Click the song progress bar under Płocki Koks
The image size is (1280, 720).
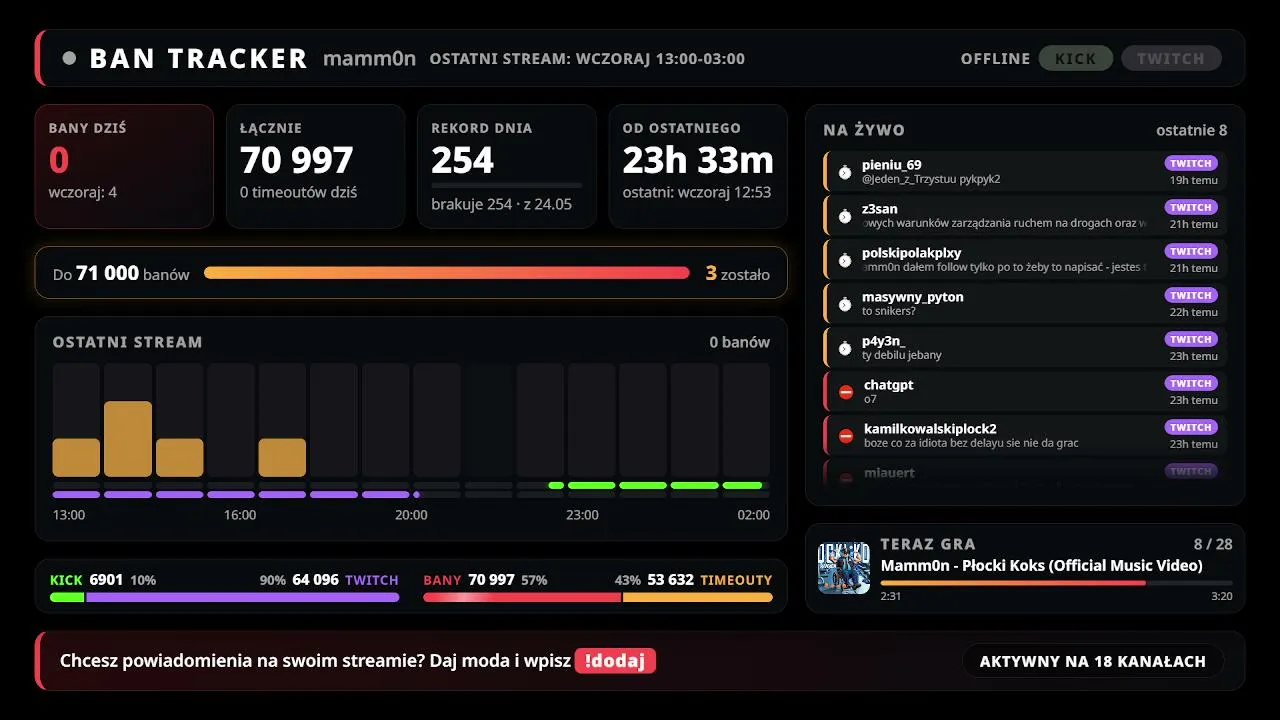(x=1056, y=583)
